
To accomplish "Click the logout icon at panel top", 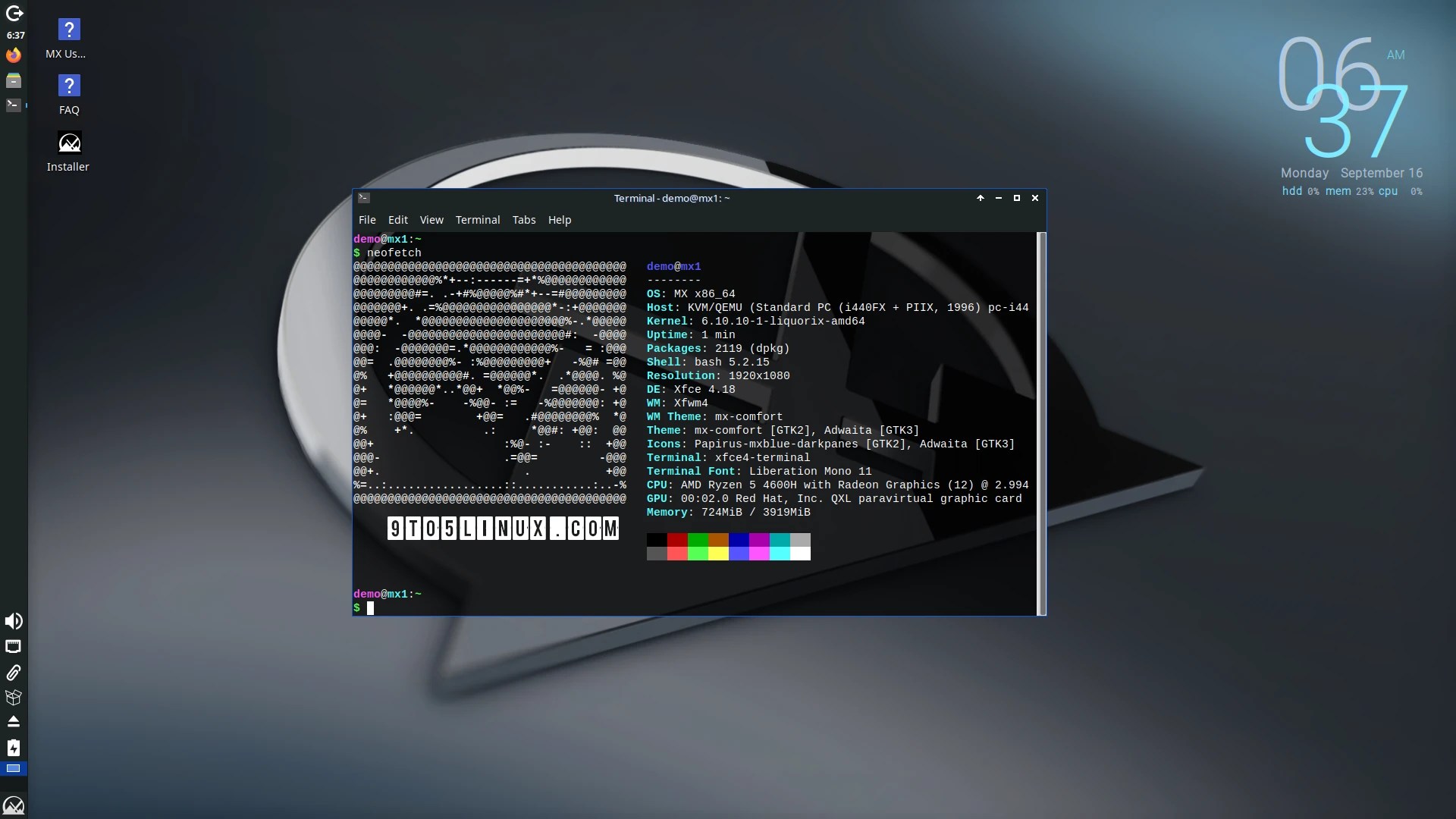I will [x=14, y=14].
